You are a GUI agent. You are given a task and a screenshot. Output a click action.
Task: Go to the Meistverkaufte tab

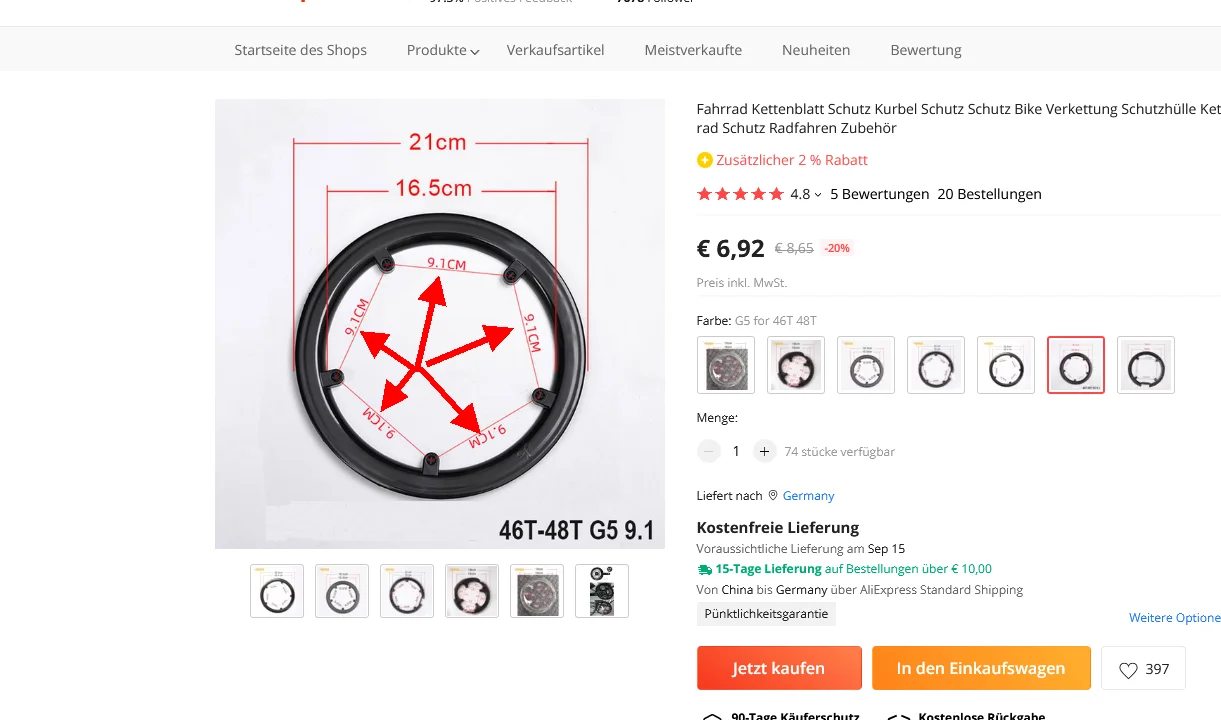(x=693, y=50)
